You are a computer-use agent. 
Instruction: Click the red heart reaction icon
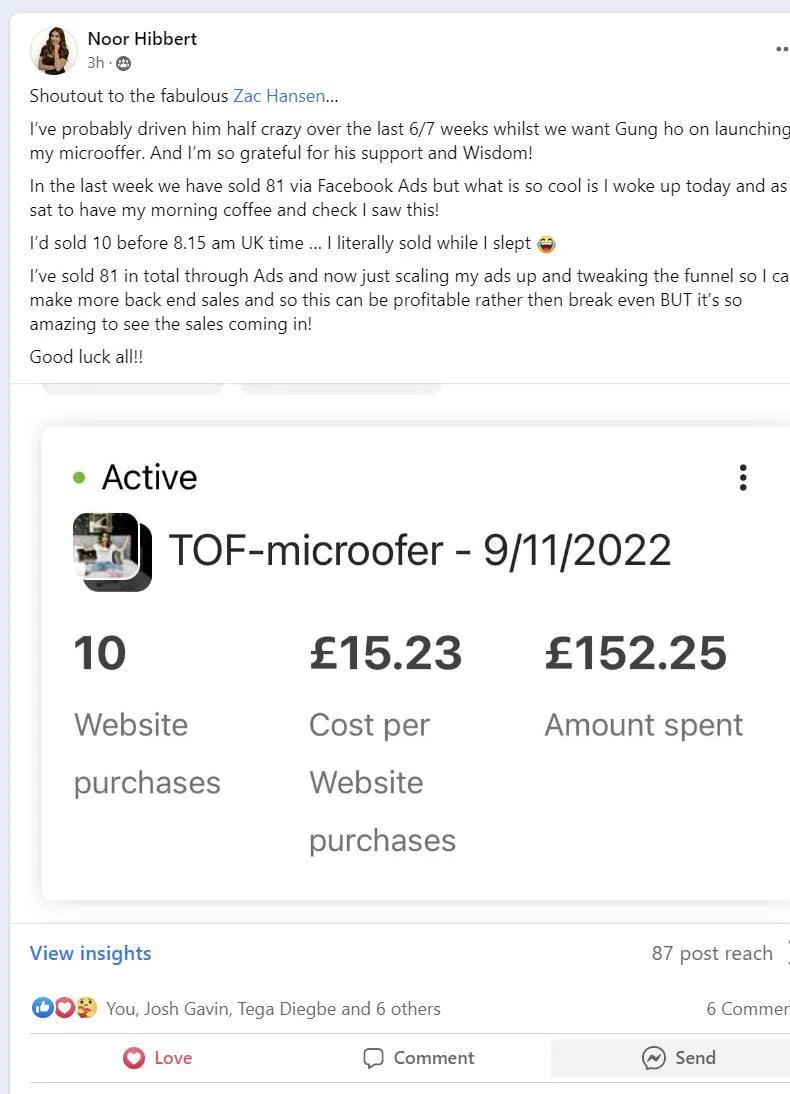click(64, 1008)
